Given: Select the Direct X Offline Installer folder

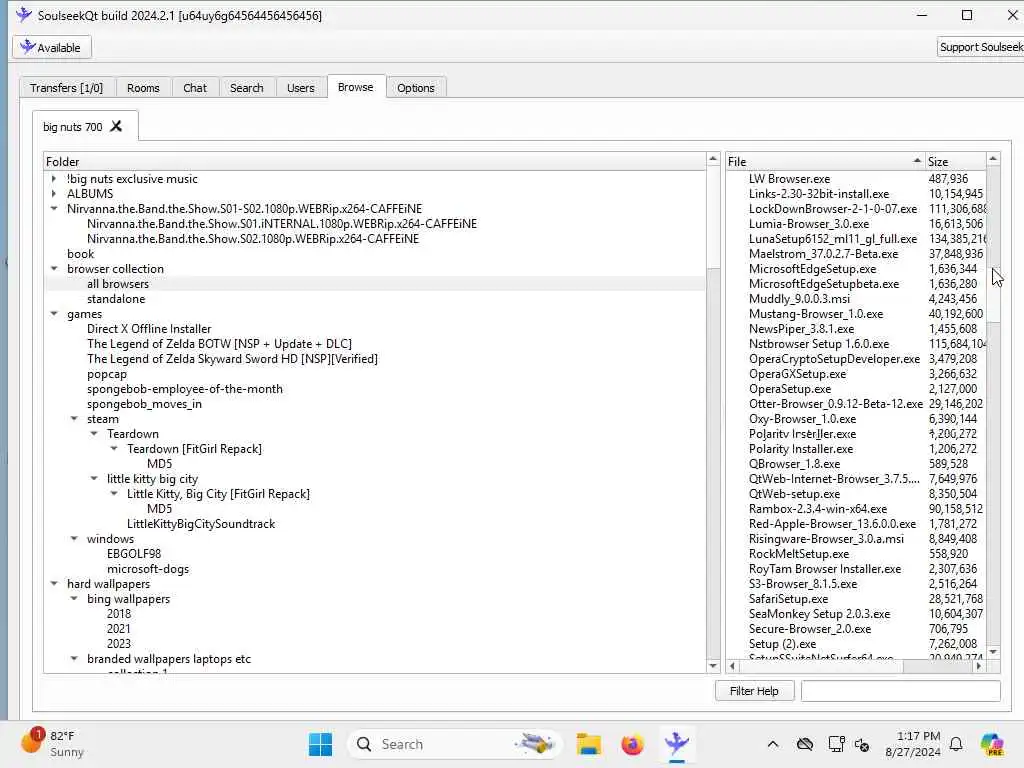Looking at the screenshot, I should (149, 328).
